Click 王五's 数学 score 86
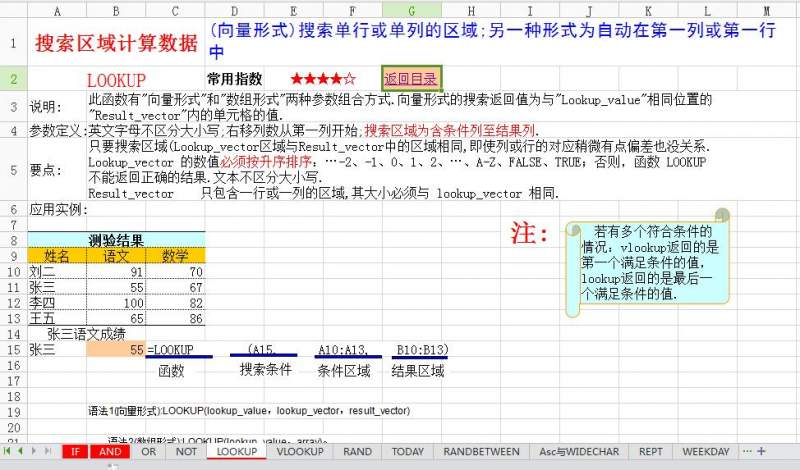This screenshot has width=800, height=470. pos(175,319)
